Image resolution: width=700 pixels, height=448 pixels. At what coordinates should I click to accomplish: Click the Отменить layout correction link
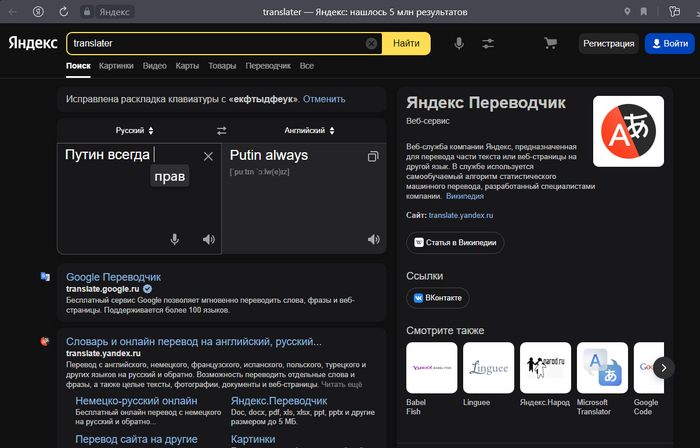324,100
